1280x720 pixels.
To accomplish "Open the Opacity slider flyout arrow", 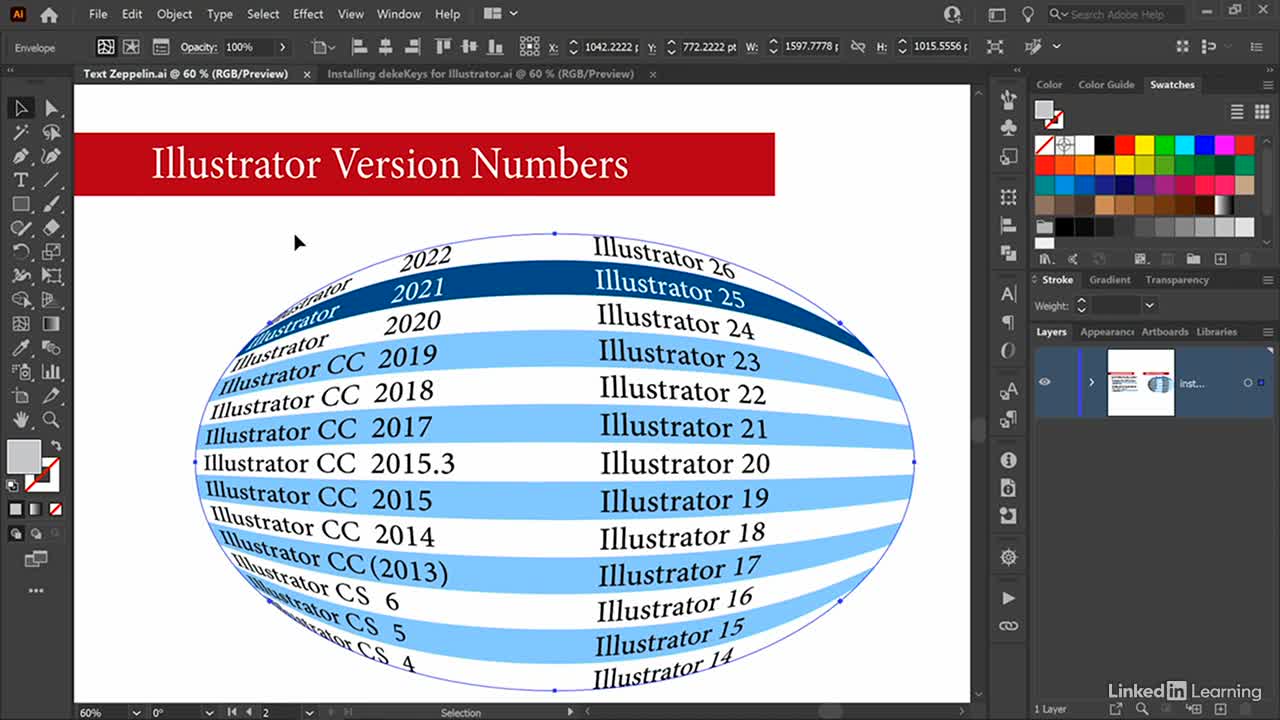I will pyautogui.click(x=283, y=47).
